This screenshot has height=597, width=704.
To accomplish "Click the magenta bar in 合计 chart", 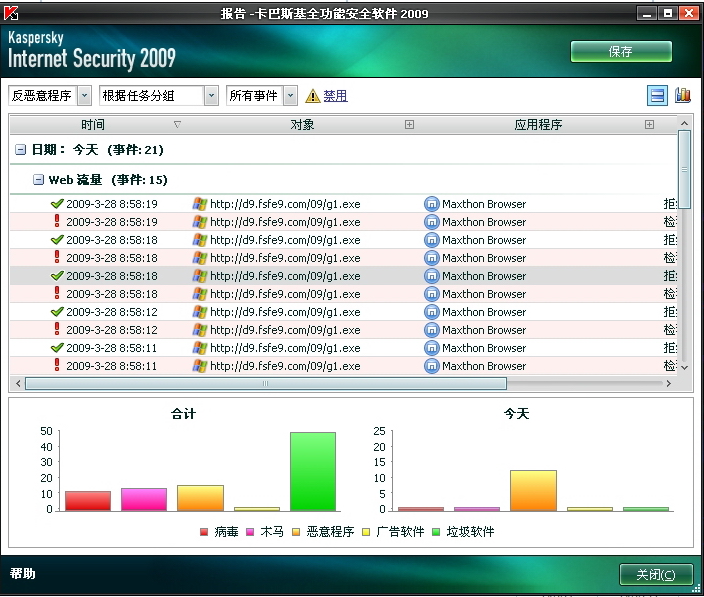I will 144,500.
